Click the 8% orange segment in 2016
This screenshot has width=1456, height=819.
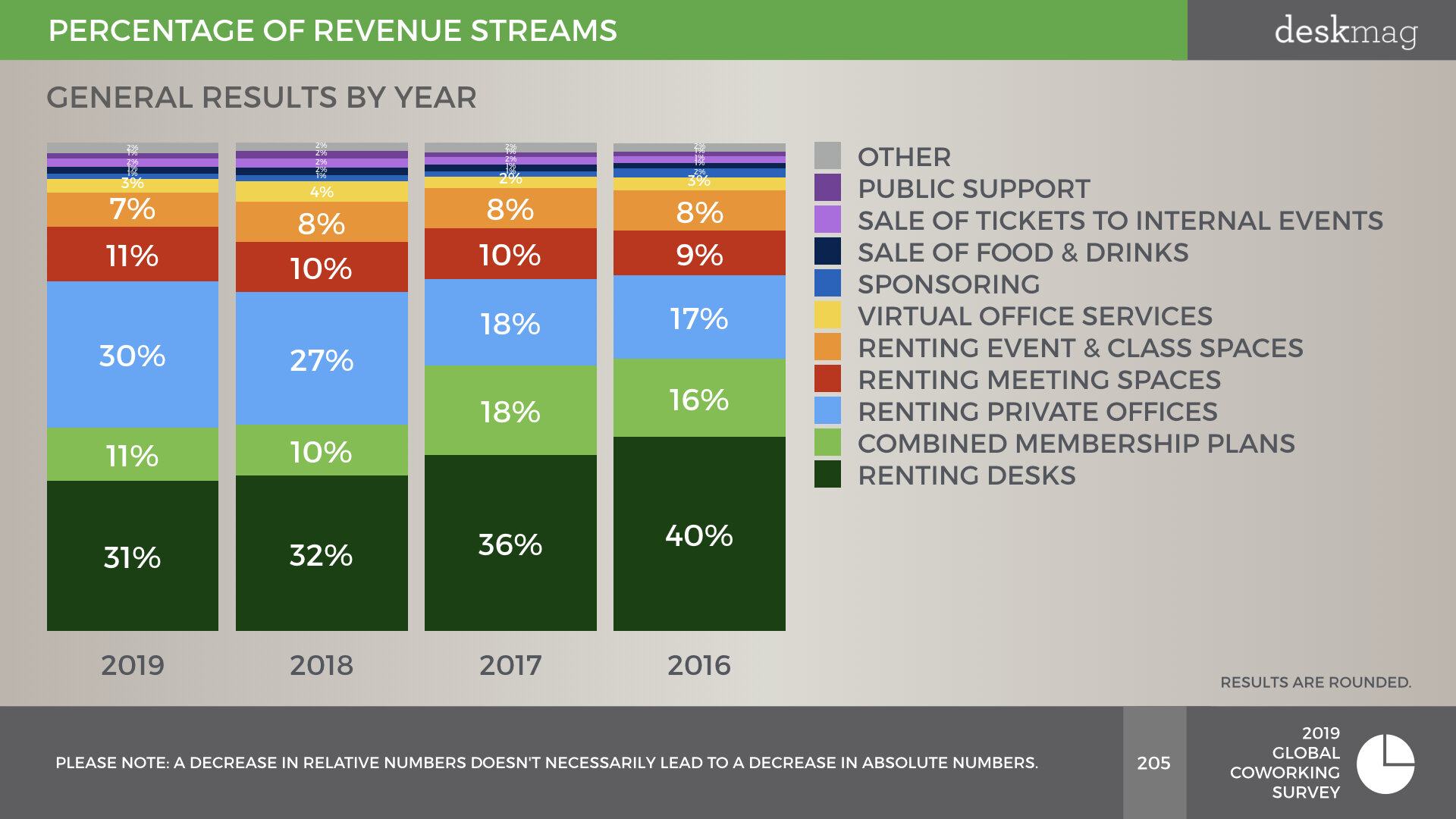(x=699, y=210)
